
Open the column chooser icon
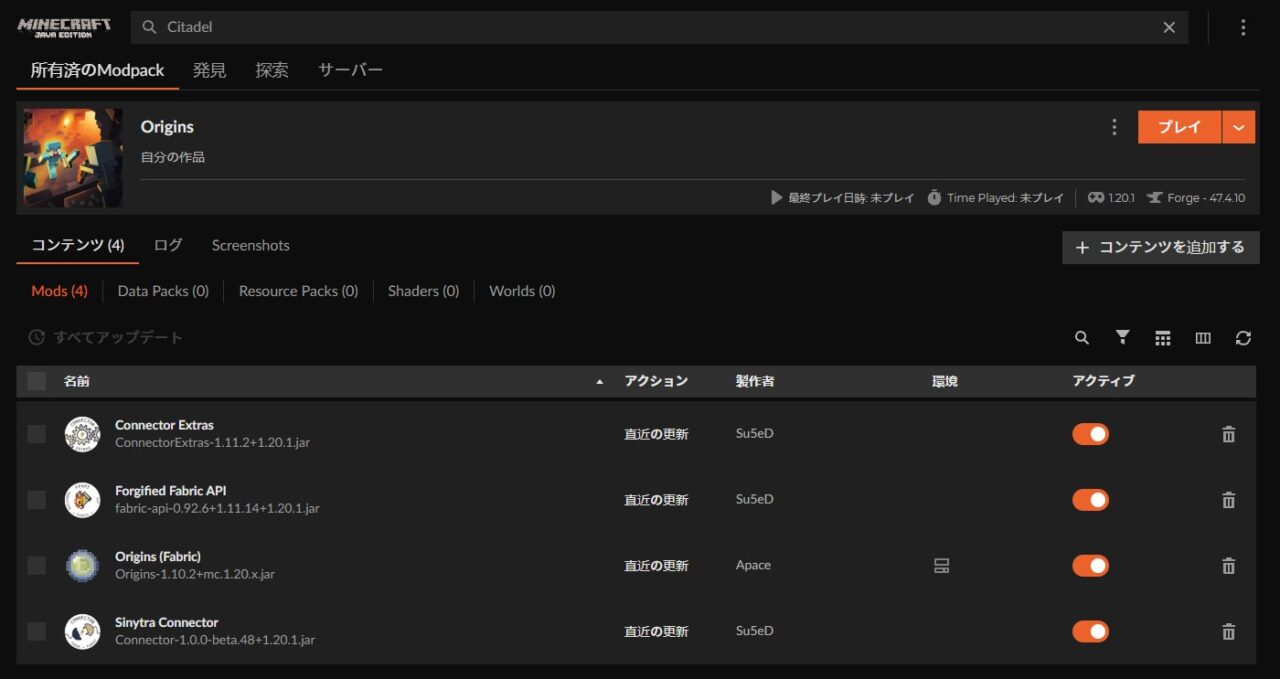(x=1203, y=338)
